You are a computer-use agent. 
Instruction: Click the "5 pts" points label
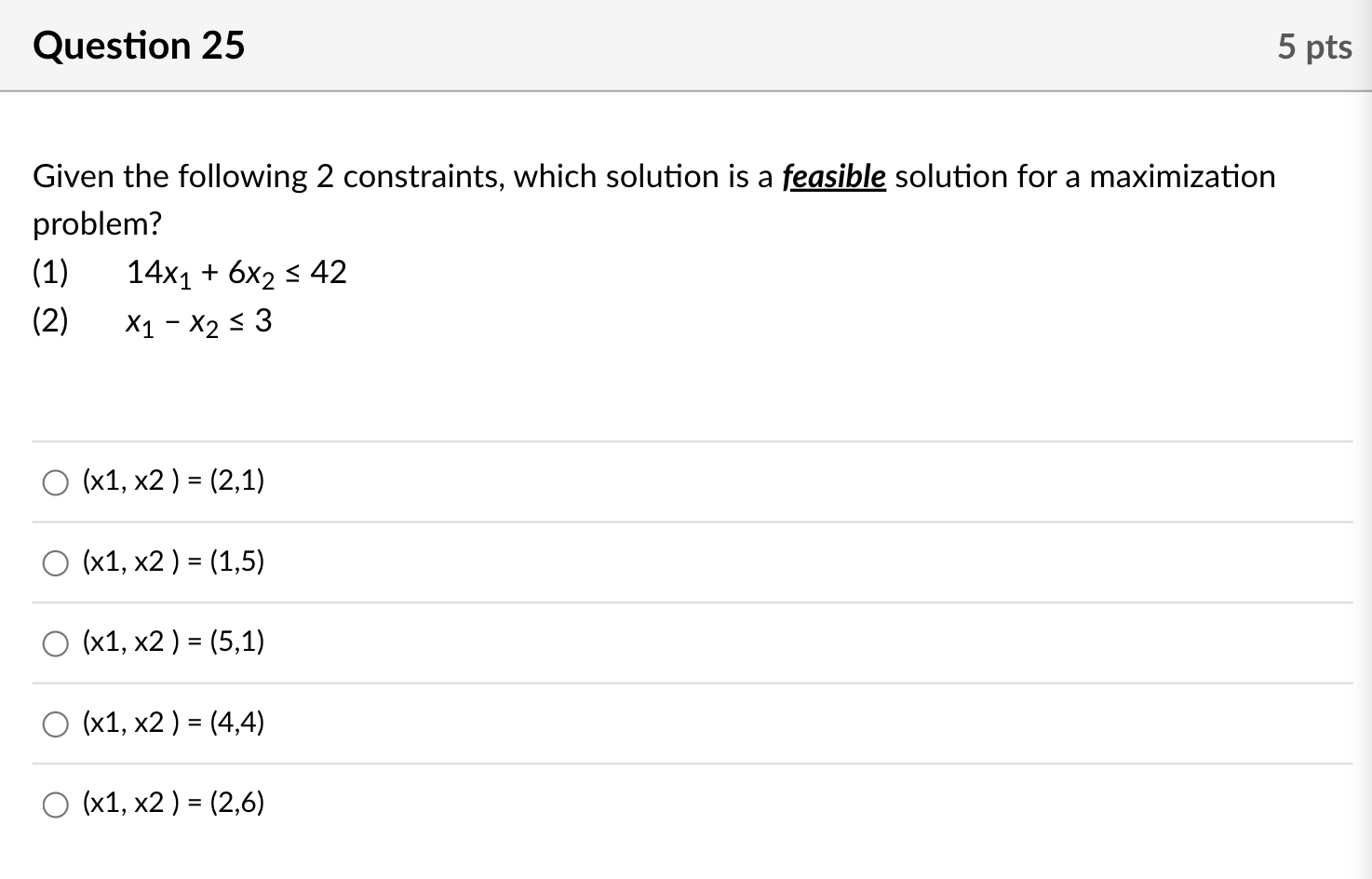pos(1313,47)
